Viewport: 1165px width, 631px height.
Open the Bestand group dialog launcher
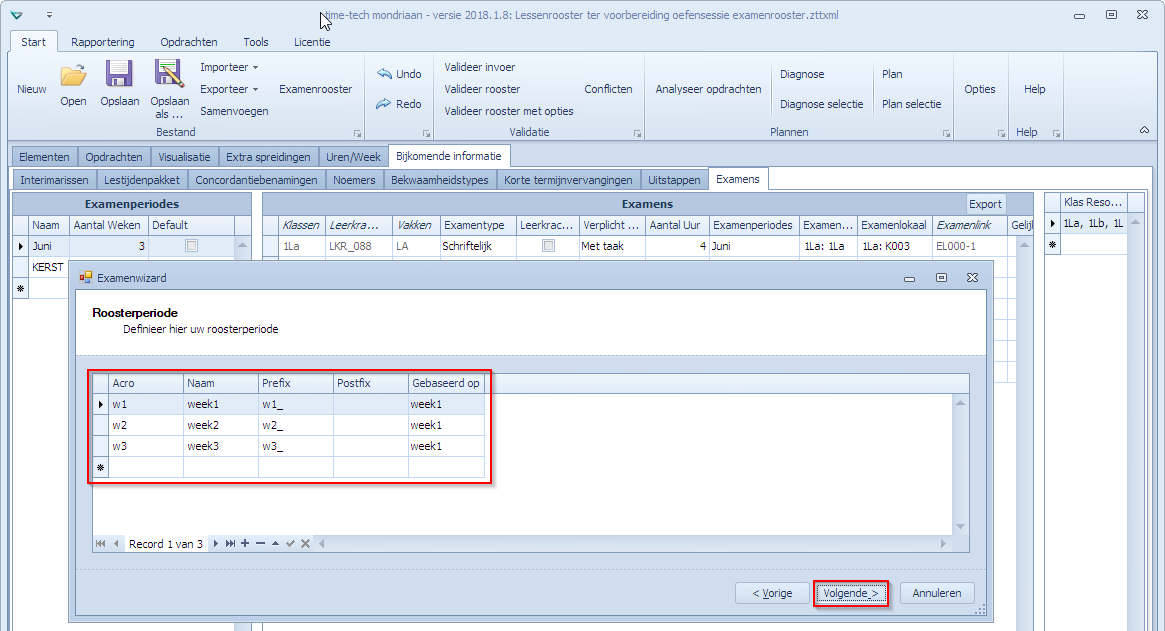(357, 134)
